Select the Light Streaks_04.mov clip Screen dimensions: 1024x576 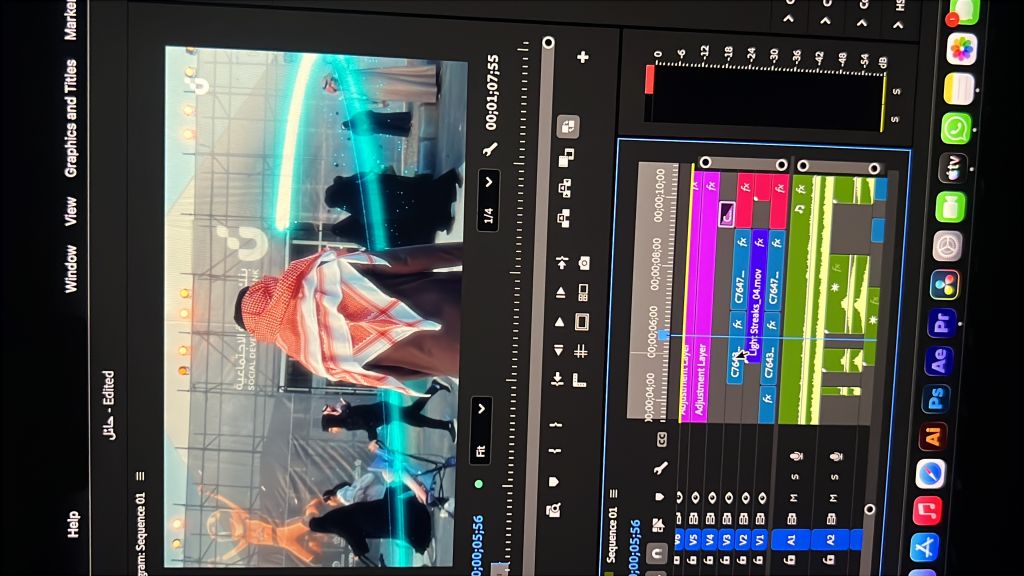coord(757,299)
